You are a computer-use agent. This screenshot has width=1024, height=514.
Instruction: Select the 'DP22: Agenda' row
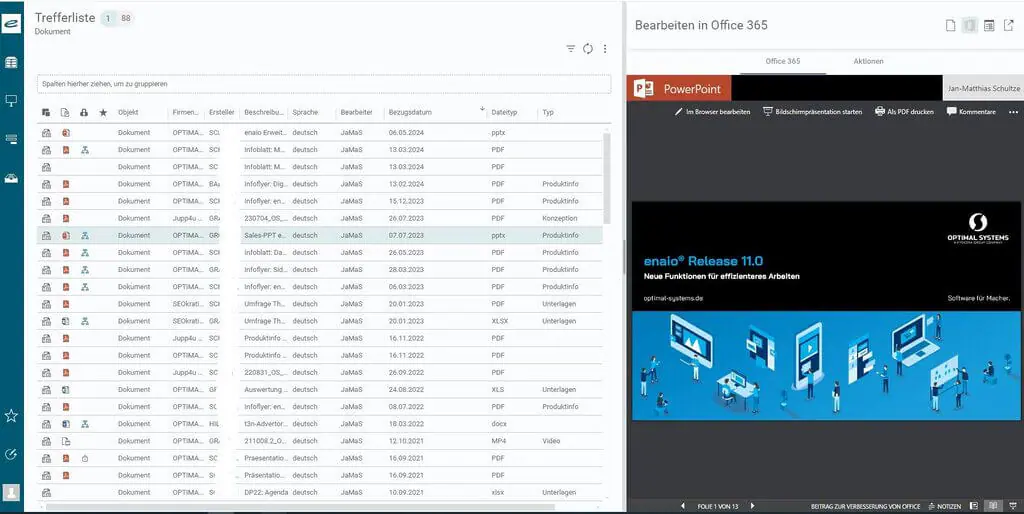pyautogui.click(x=320, y=492)
